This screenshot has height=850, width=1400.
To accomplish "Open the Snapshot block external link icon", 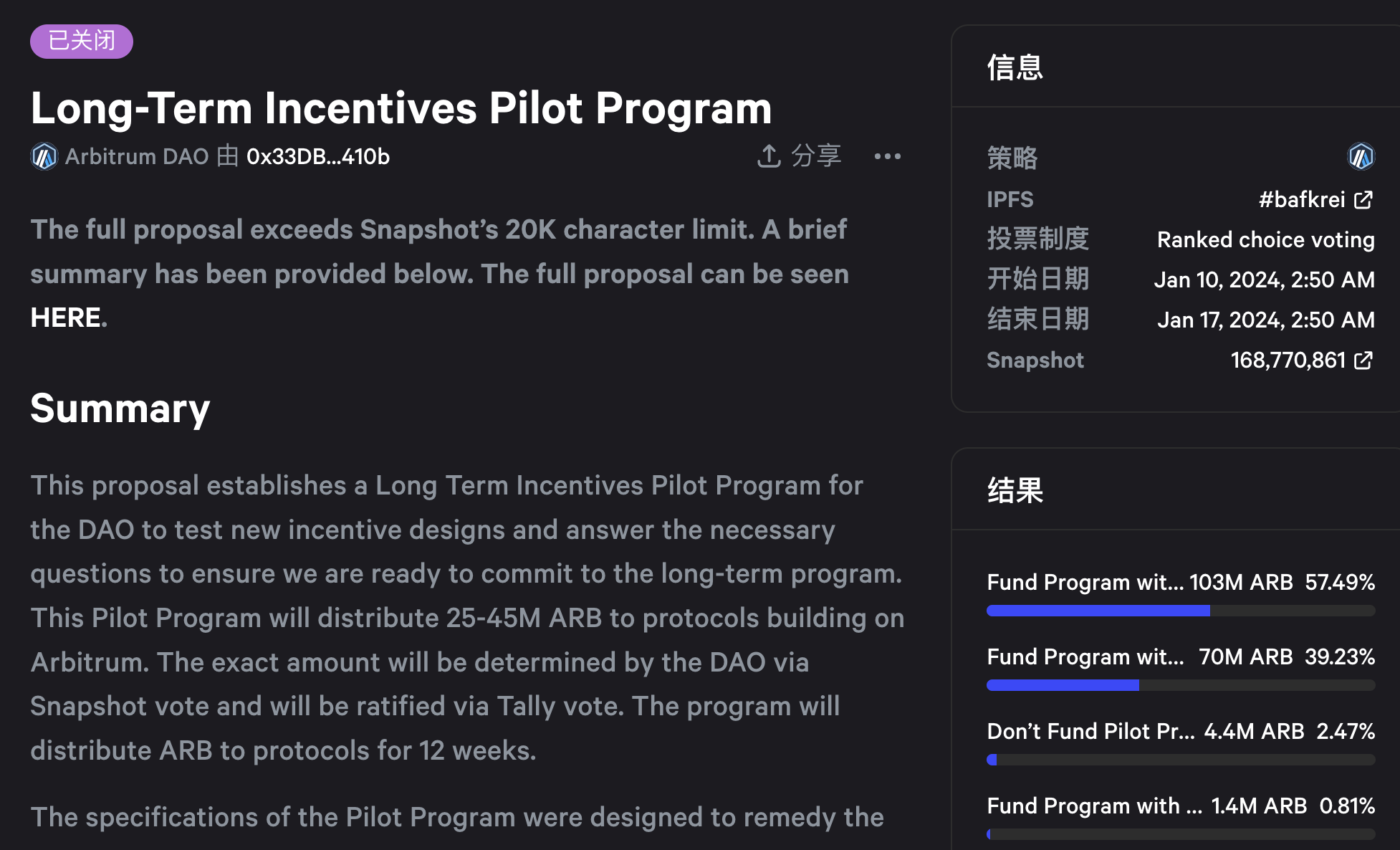I will pyautogui.click(x=1363, y=360).
